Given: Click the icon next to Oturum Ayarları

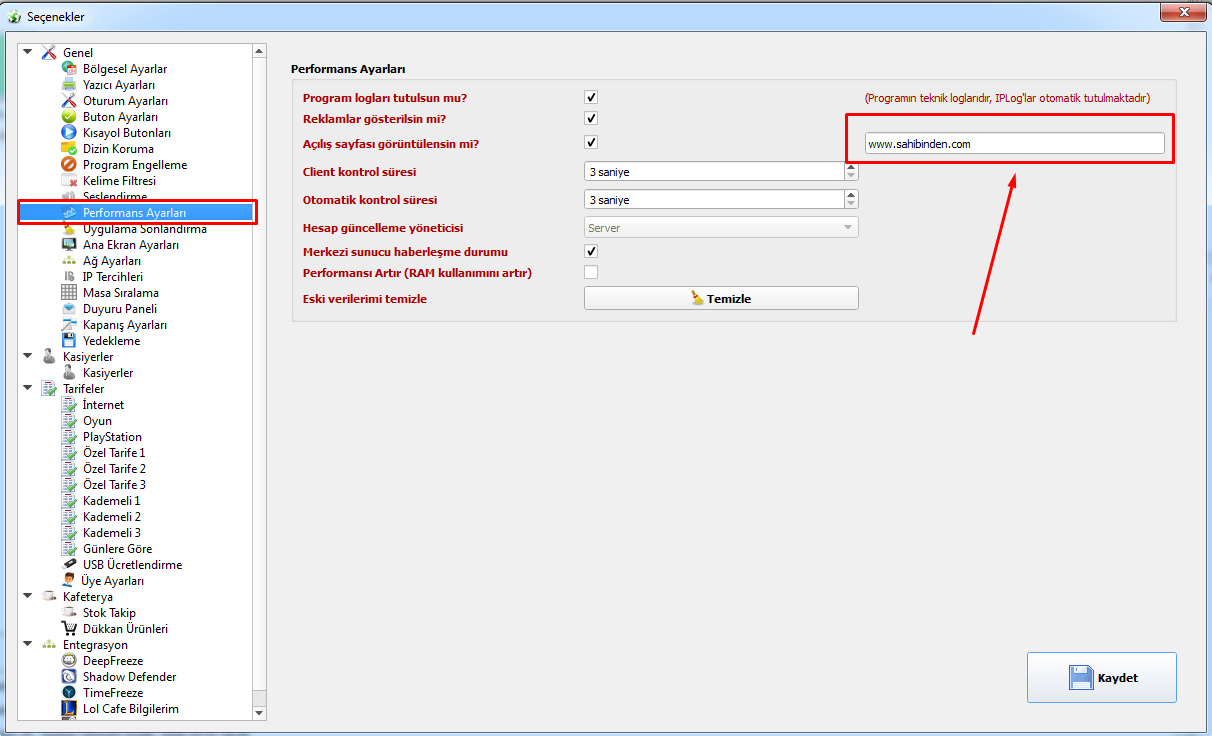Looking at the screenshot, I should click(69, 101).
